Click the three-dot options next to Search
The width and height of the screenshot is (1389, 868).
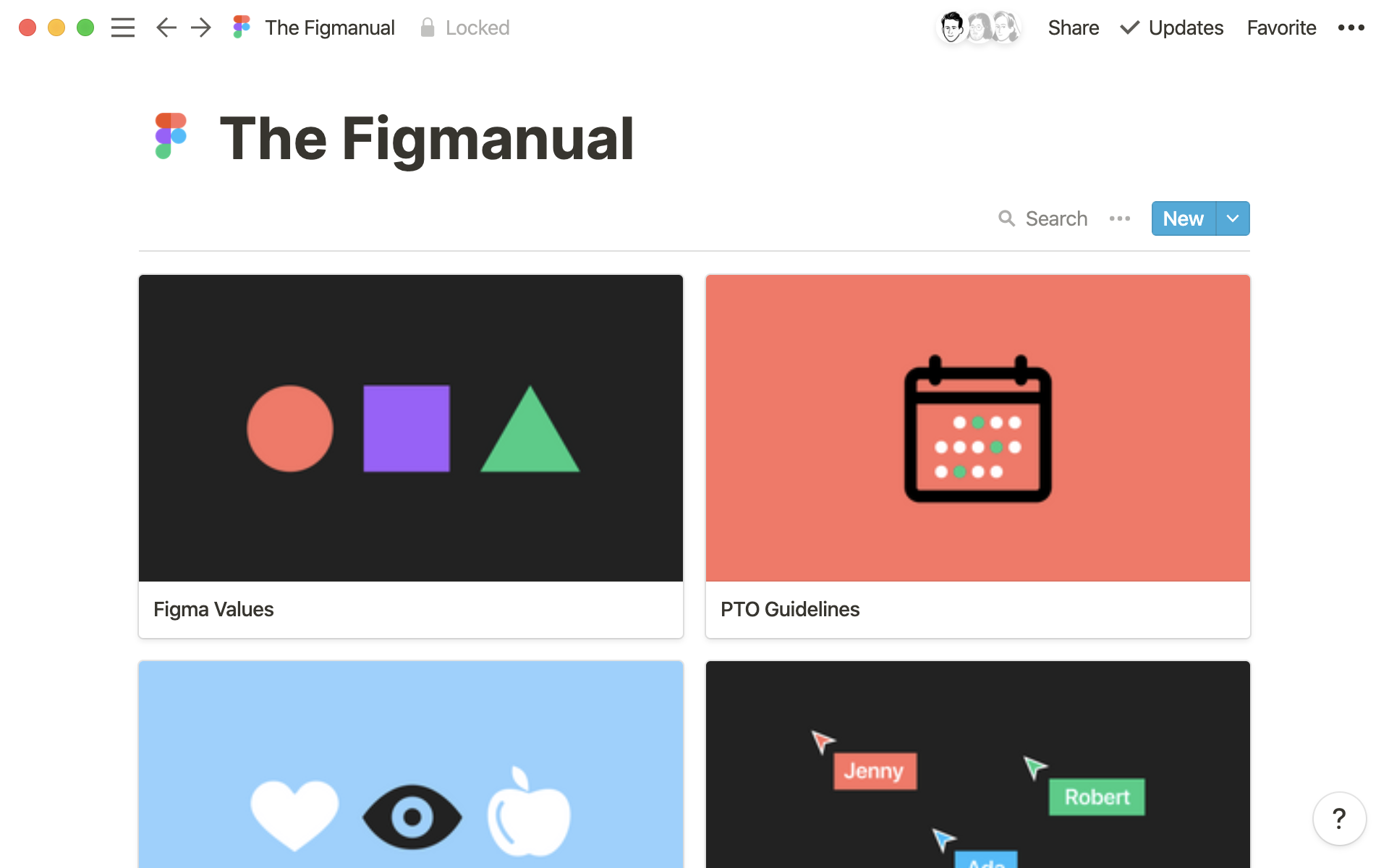pos(1120,218)
